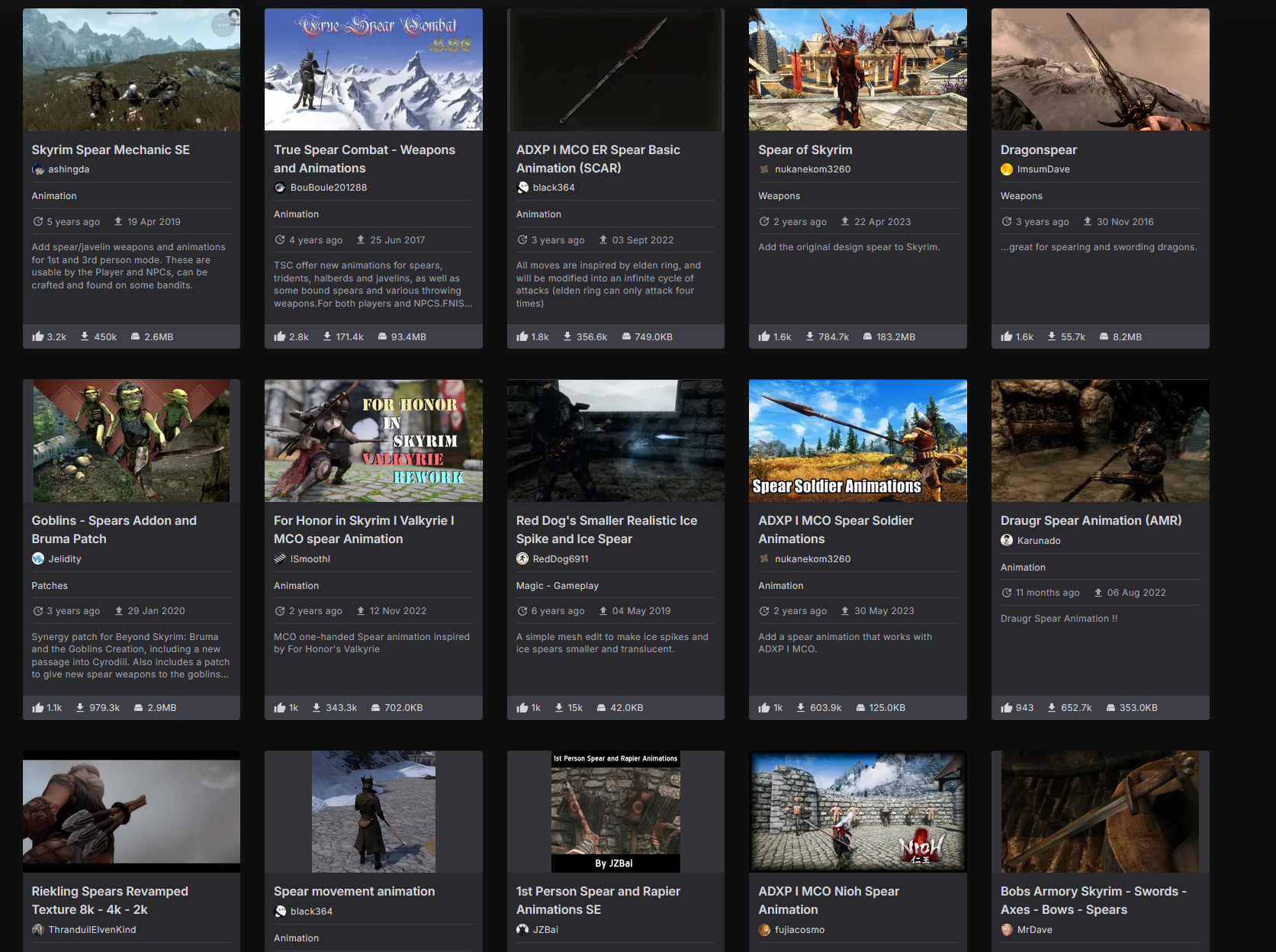
Task: Click BouBoule201288's avatar icon
Action: click(x=280, y=188)
